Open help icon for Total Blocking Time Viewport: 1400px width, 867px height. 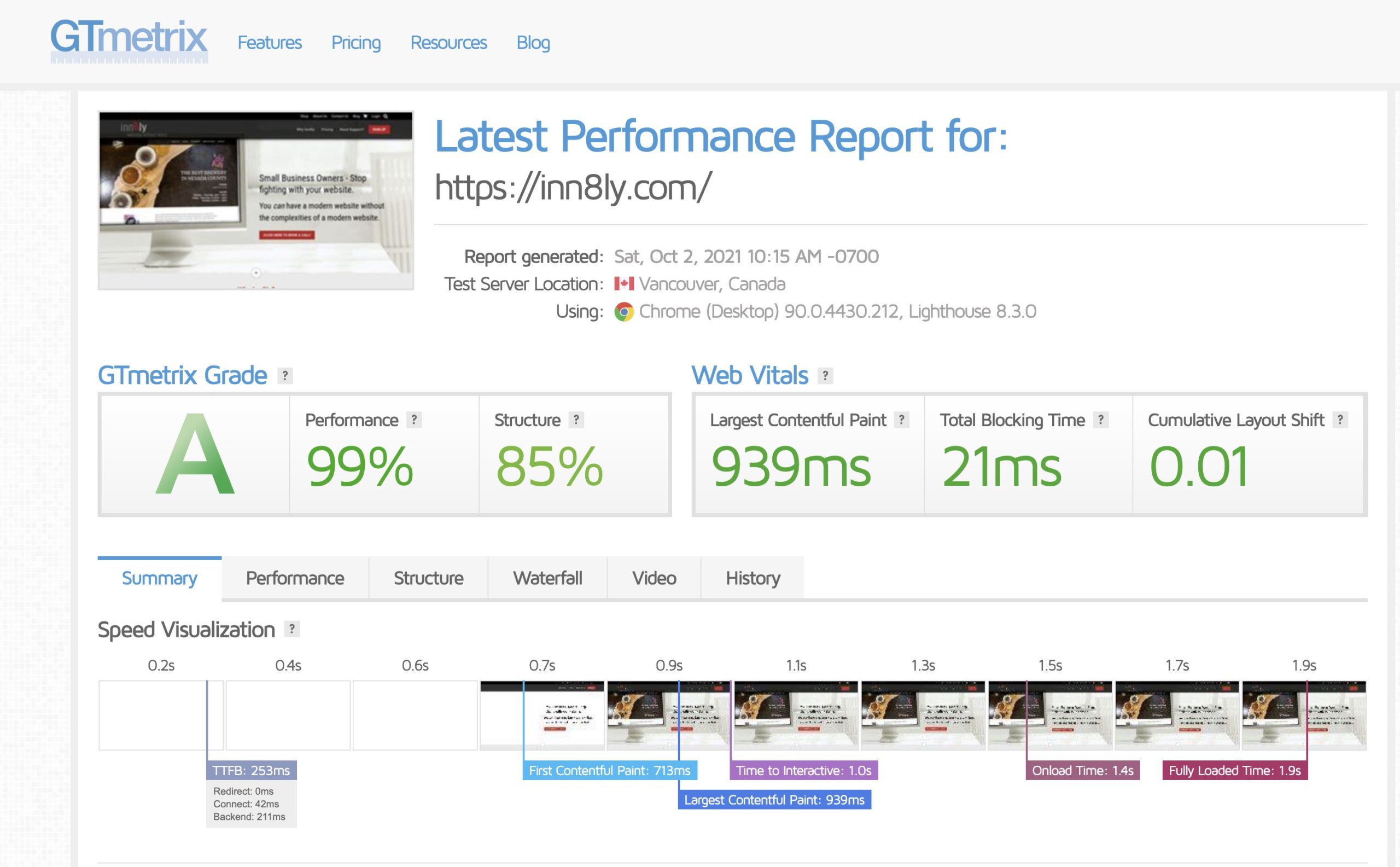(1101, 420)
